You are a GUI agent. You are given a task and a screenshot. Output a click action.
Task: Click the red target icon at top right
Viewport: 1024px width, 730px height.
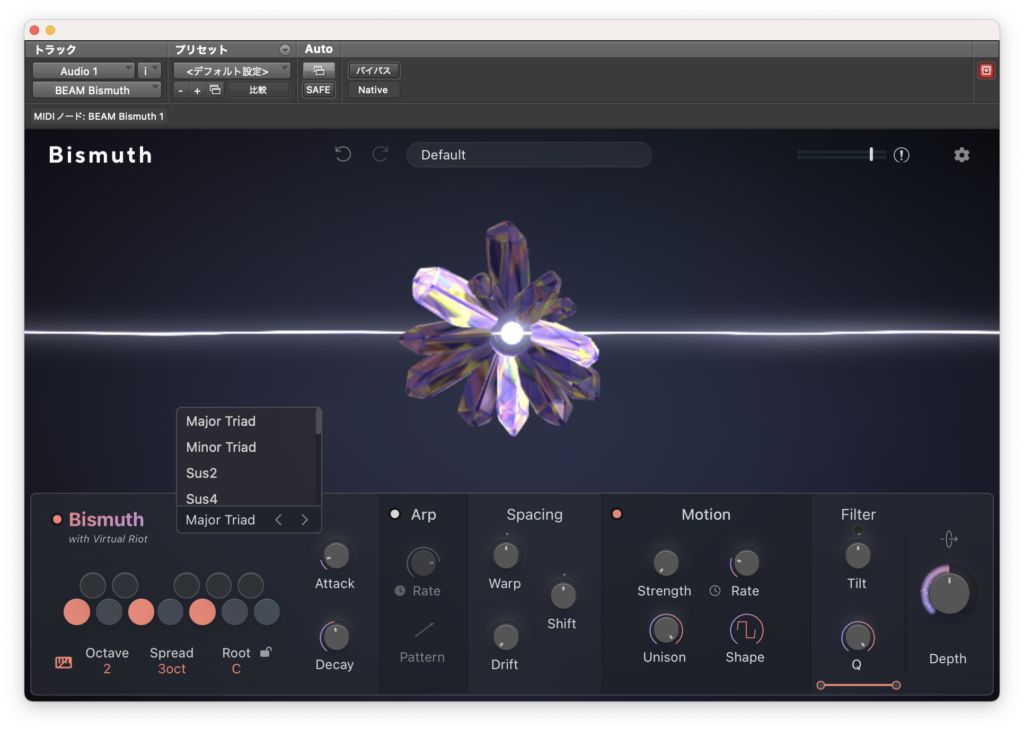986,71
